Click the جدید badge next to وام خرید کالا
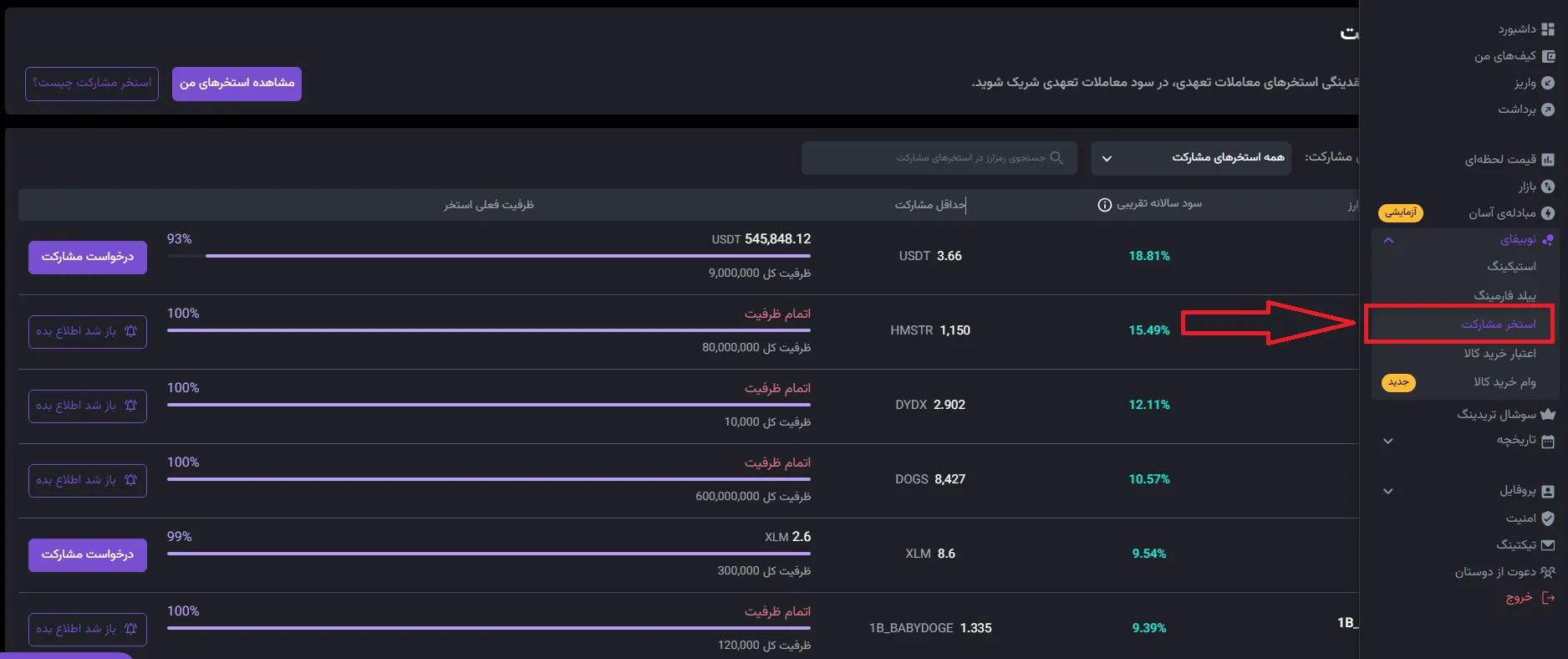This screenshot has width=1568, height=659. tap(1398, 382)
